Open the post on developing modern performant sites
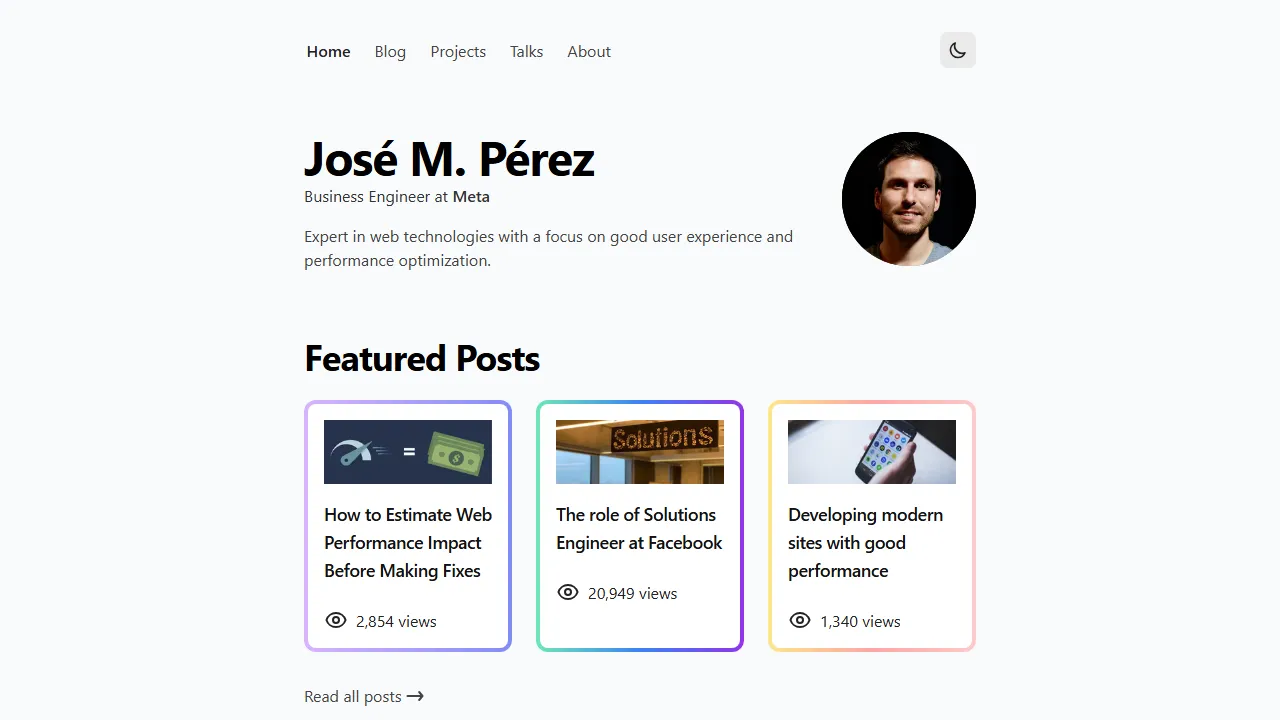The width and height of the screenshot is (1280, 720). pos(866,542)
